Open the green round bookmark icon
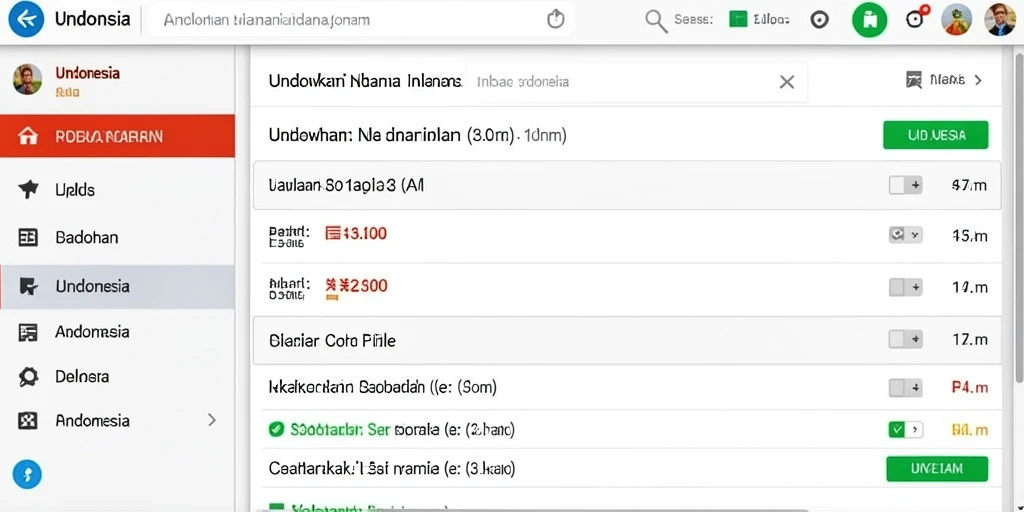Image resolution: width=1024 pixels, height=512 pixels. [869, 20]
